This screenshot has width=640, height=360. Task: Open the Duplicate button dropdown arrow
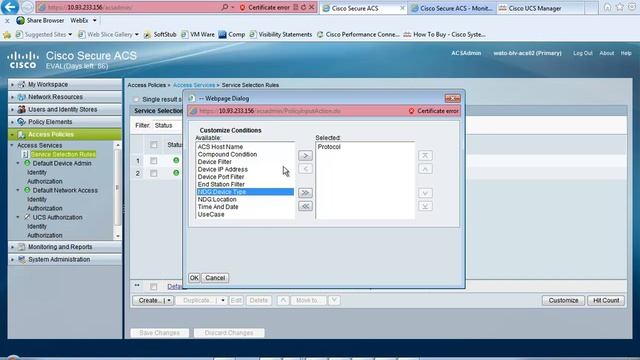click(223, 300)
